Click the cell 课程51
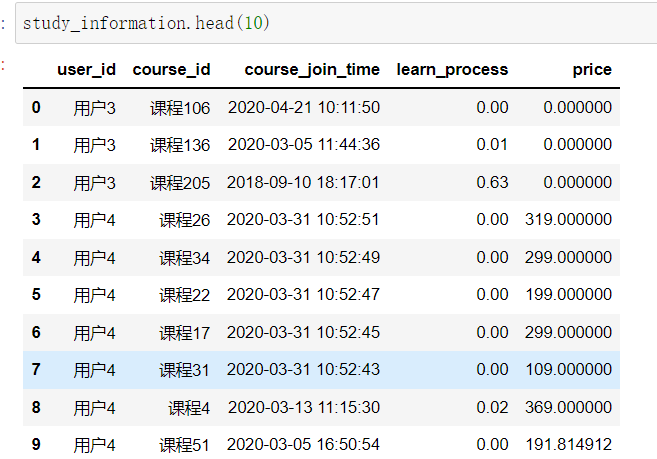This screenshot has width=657, height=459. coord(184,445)
